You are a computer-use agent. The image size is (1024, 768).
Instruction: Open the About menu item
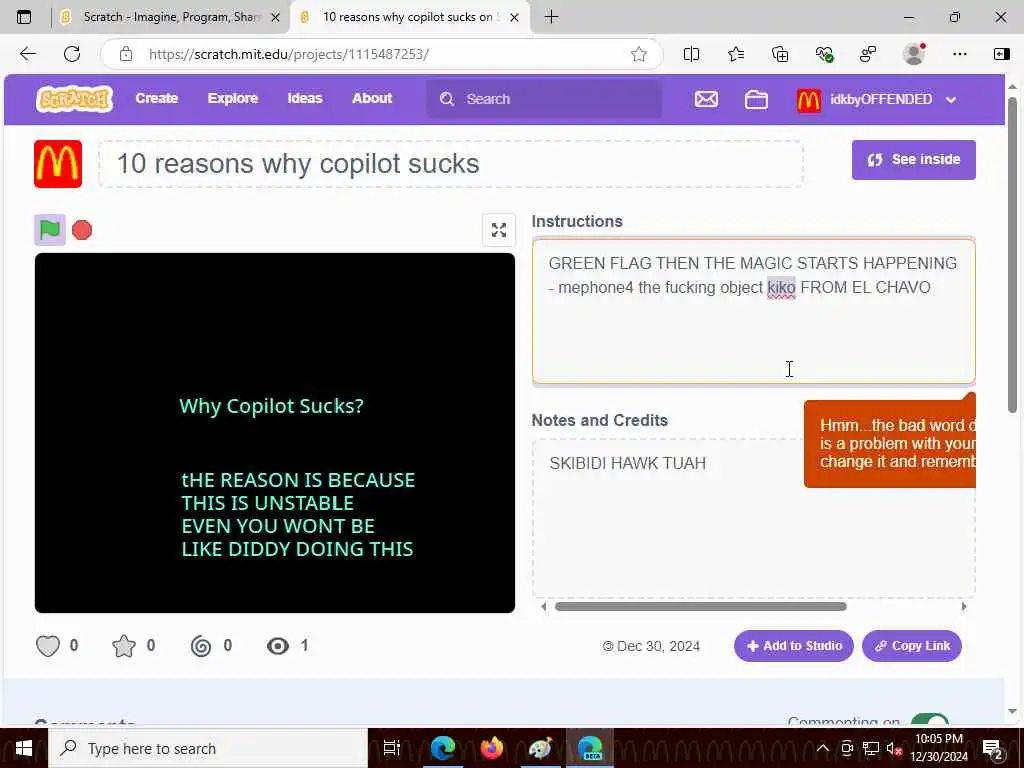pyautogui.click(x=372, y=99)
